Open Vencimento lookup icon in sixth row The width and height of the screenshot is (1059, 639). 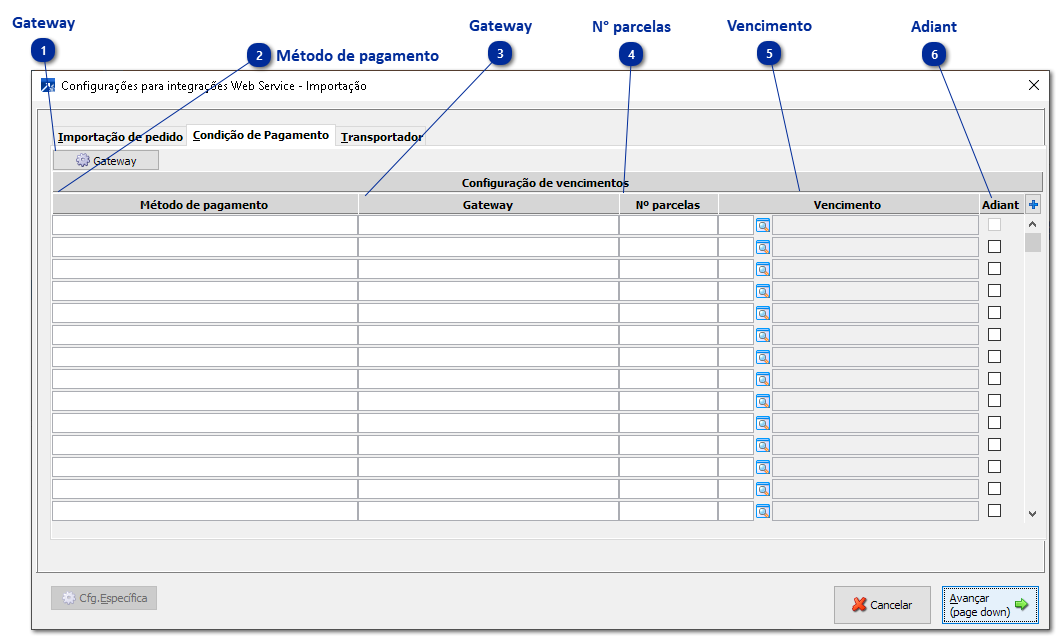click(x=763, y=335)
